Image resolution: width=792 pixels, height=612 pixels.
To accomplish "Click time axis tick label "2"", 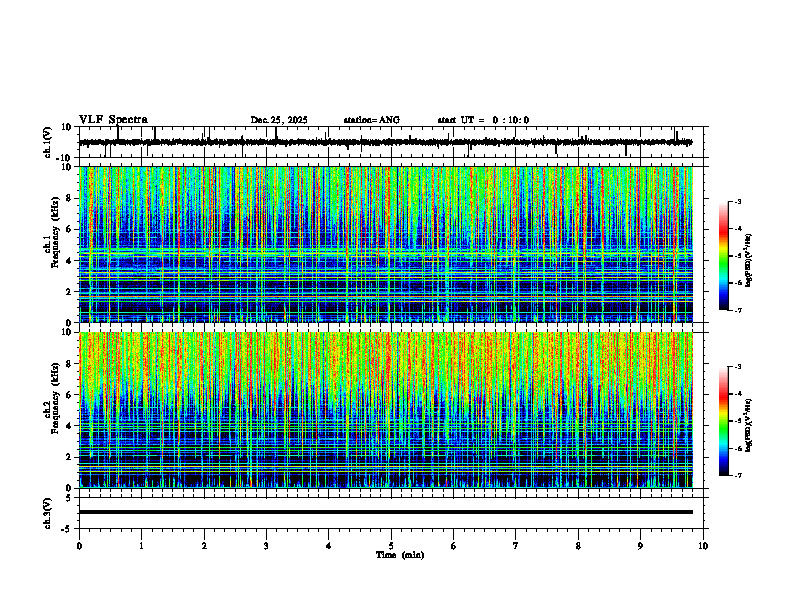I will tap(204, 546).
